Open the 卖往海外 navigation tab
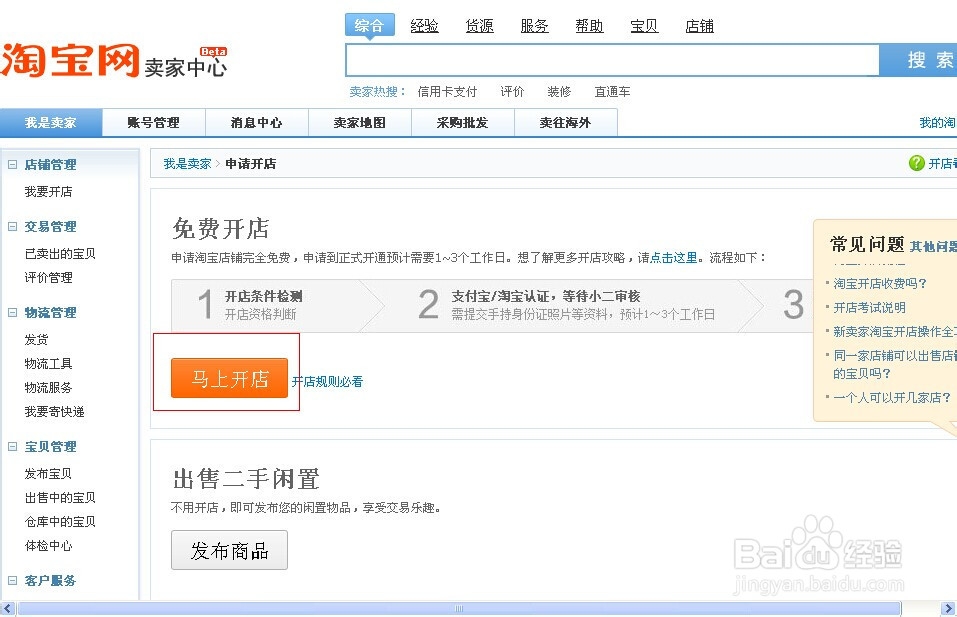 tap(565, 123)
